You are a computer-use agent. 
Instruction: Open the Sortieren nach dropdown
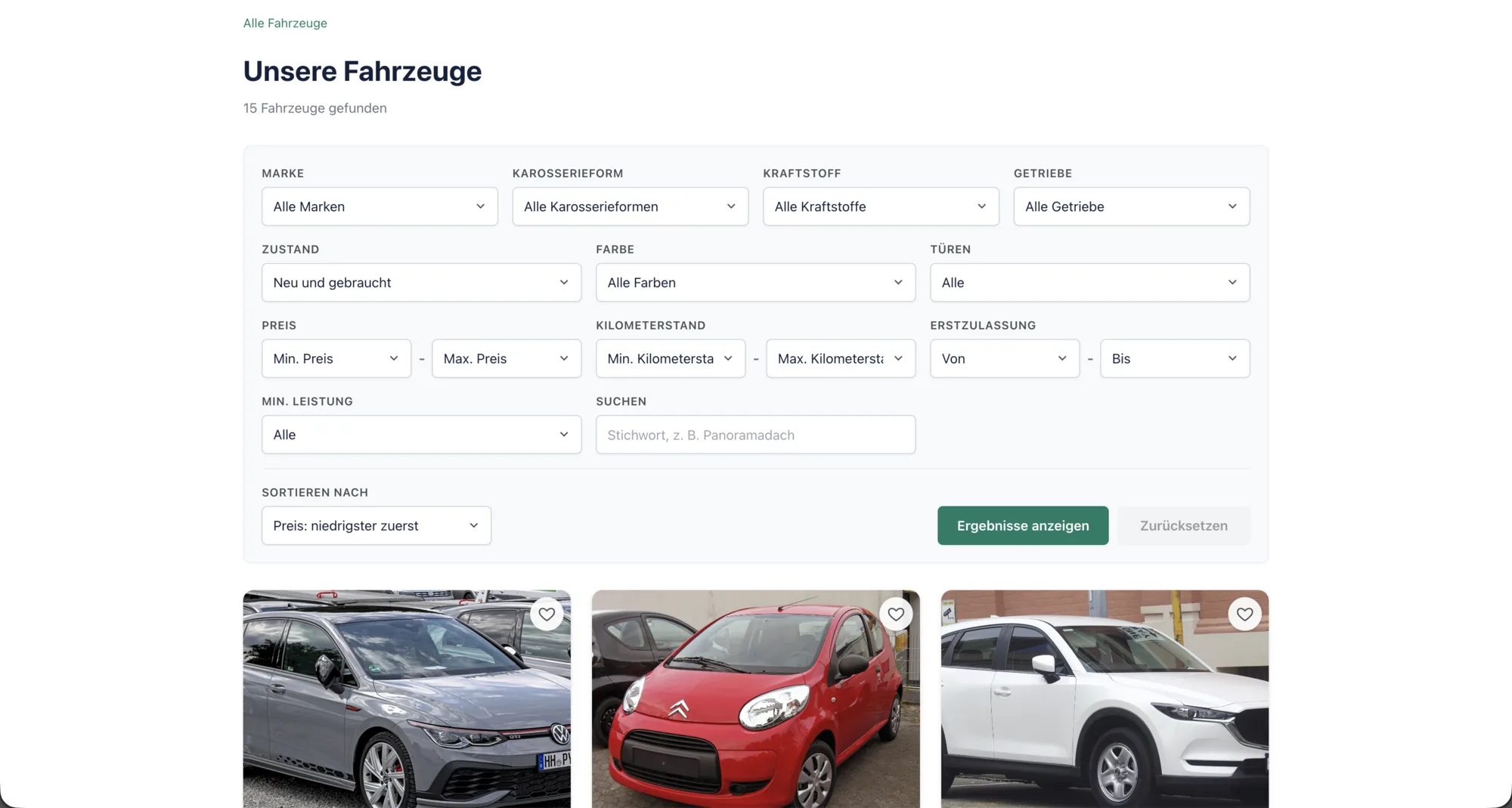click(x=376, y=525)
